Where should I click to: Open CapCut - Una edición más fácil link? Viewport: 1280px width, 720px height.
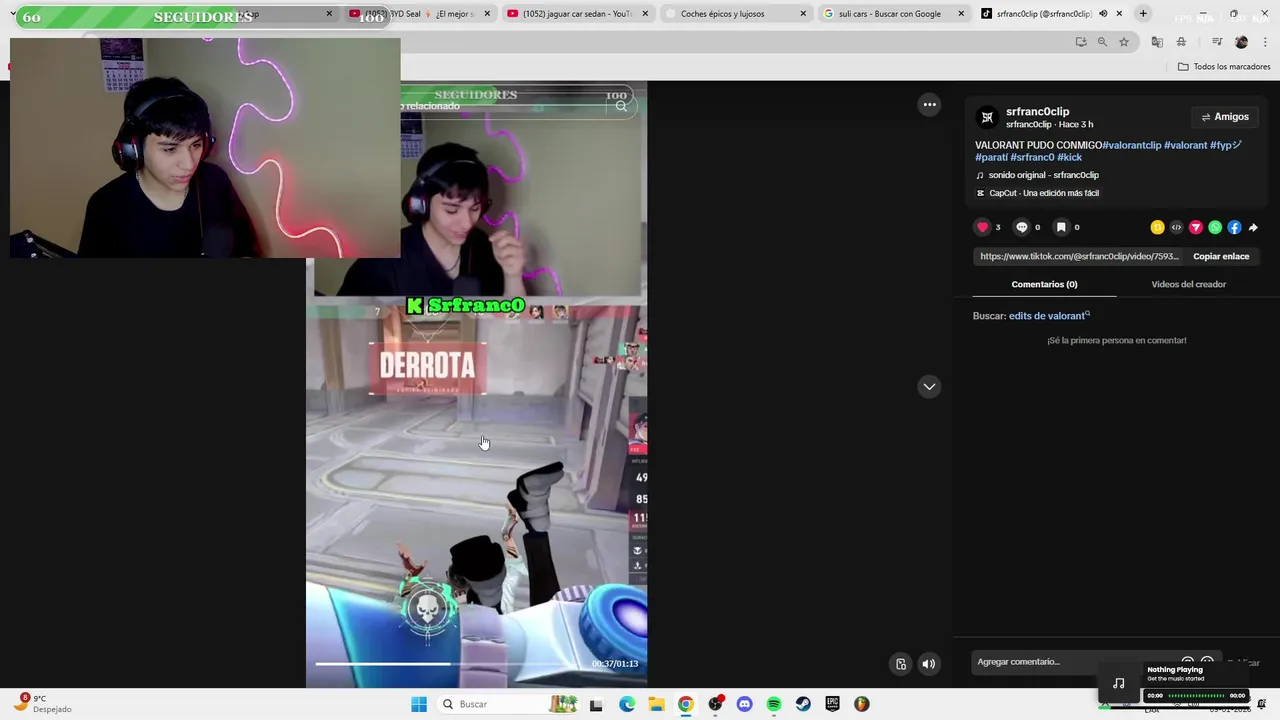click(1037, 193)
